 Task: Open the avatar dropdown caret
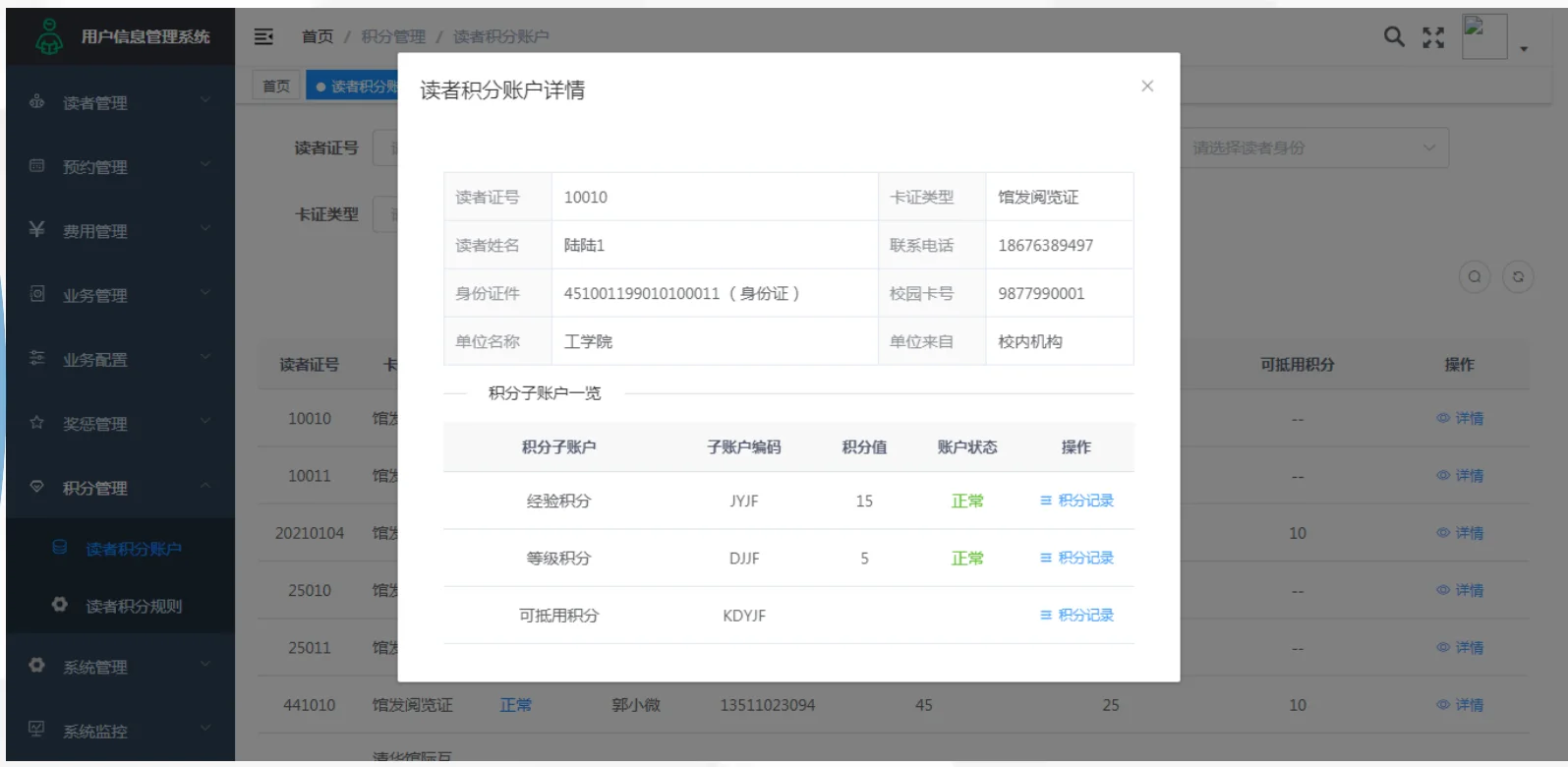tap(1524, 48)
